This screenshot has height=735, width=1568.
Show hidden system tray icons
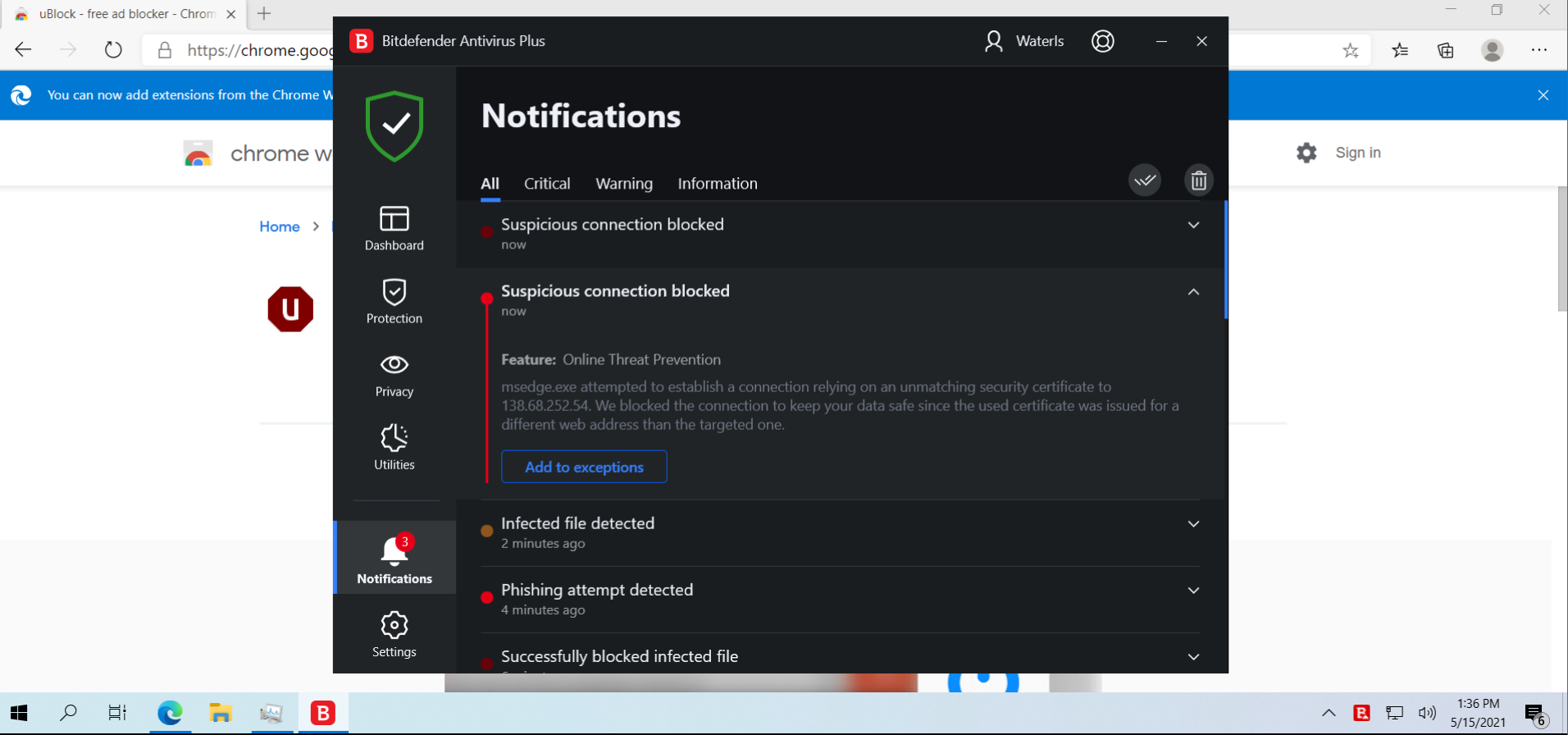coord(1329,714)
